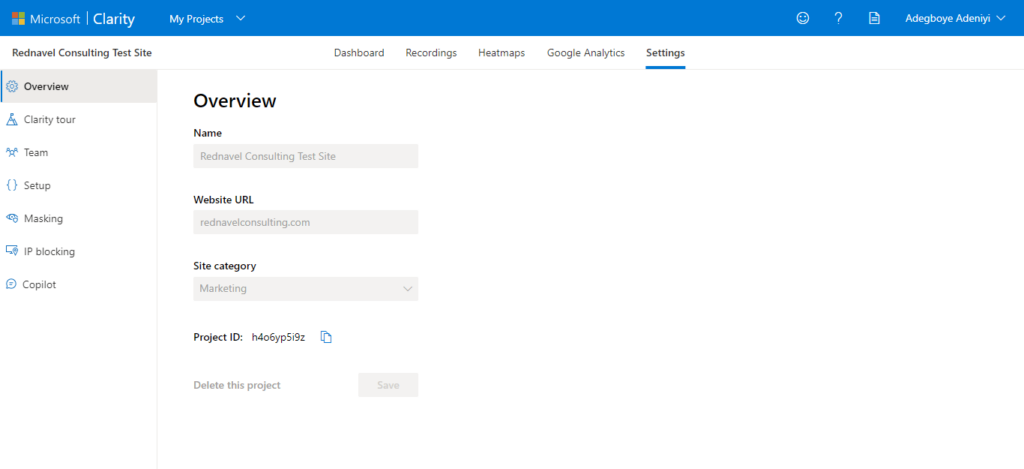Viewport: 1024px width, 469px height.
Task: Switch to the Recordings tab
Action: (431, 53)
